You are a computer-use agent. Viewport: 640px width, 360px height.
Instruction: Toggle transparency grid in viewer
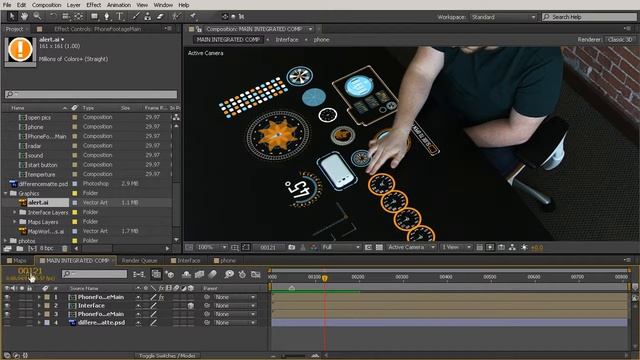[379, 247]
